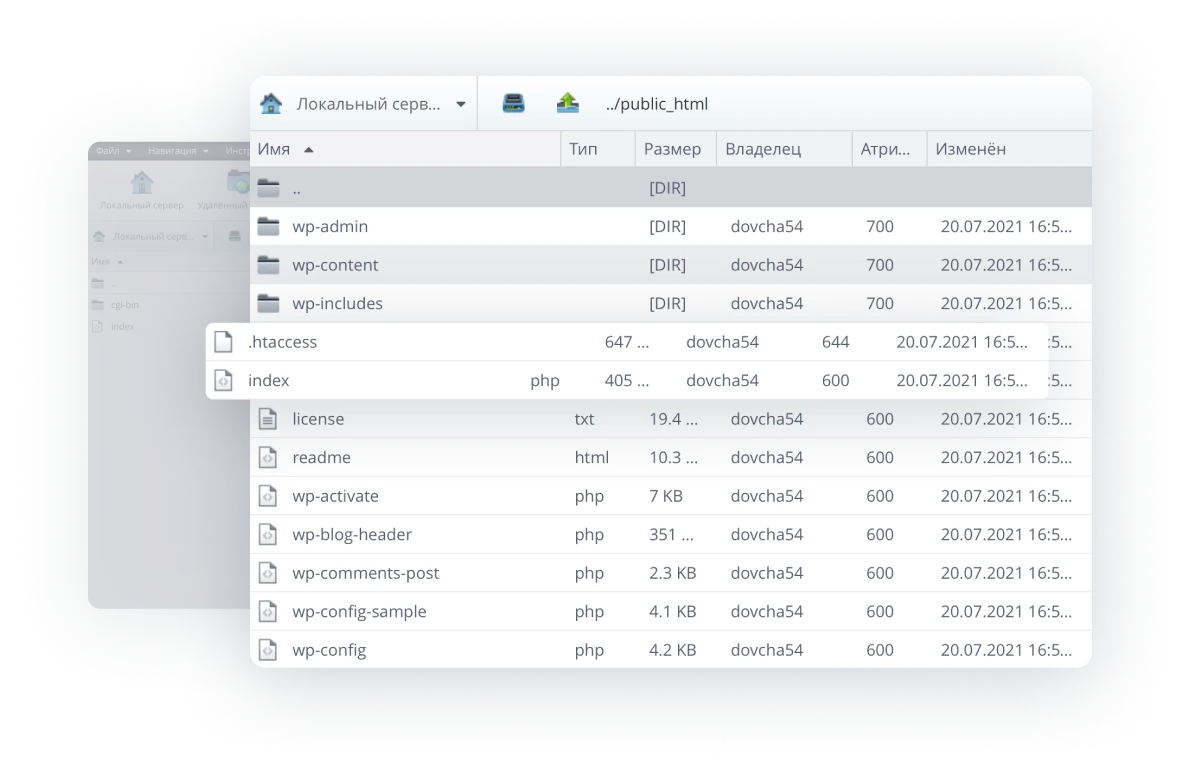Select the wp-includes folder row
This screenshot has width=1178, height=765.
point(337,303)
